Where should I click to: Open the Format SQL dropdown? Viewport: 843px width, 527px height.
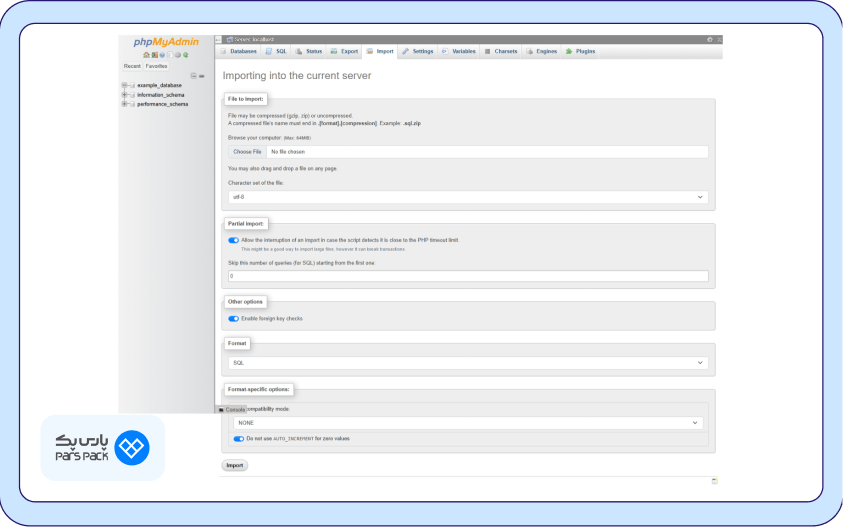coord(468,363)
